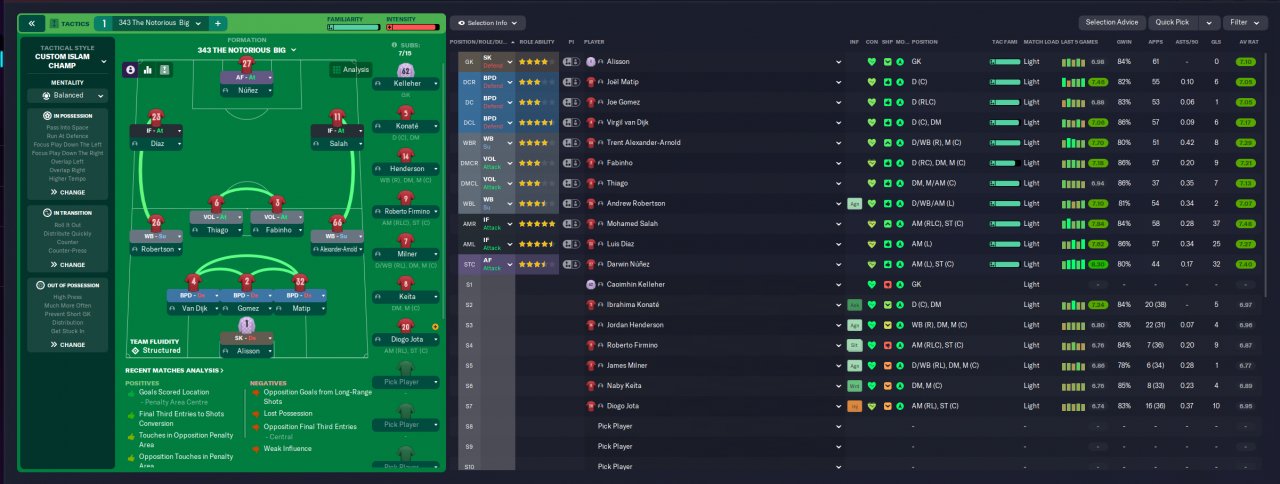The height and width of the screenshot is (484, 1280).
Task: Click the Intensity bar indicator
Action: [x=410, y=27]
